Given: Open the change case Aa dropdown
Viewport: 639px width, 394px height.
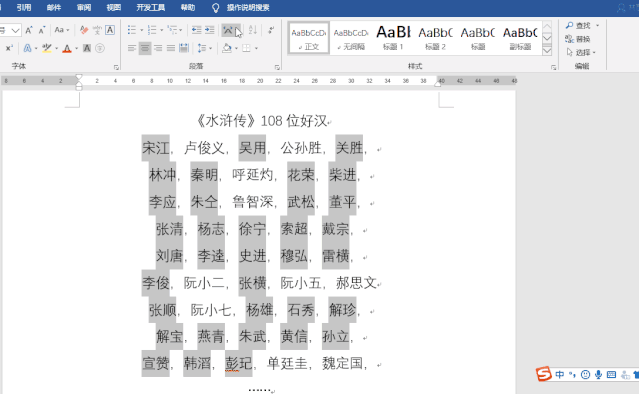Looking at the screenshot, I should (x=62, y=30).
